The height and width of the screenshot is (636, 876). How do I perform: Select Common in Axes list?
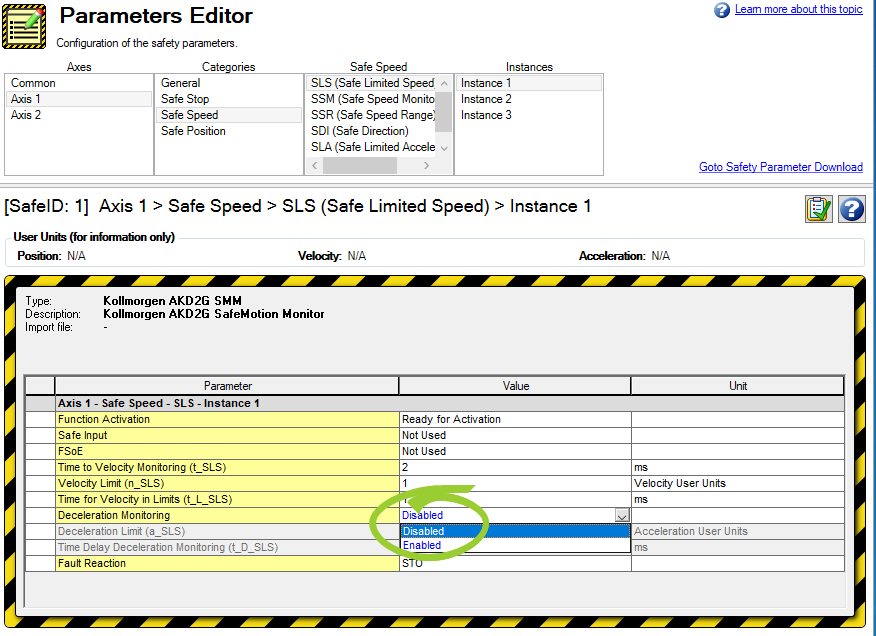tap(79, 83)
